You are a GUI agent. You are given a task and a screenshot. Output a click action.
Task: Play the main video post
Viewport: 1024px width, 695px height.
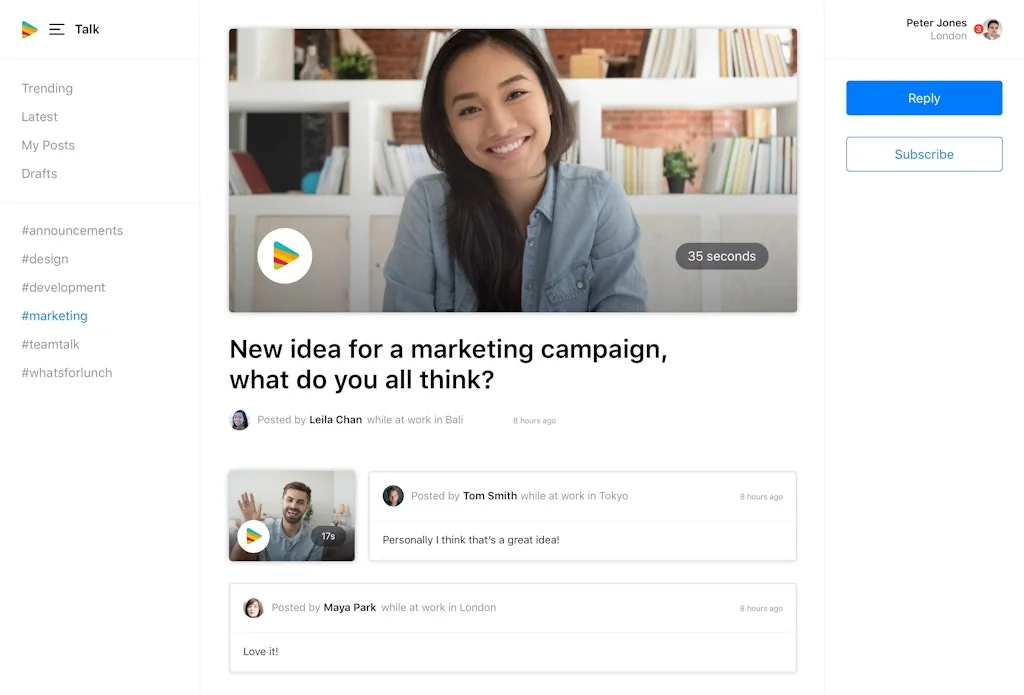coord(285,256)
